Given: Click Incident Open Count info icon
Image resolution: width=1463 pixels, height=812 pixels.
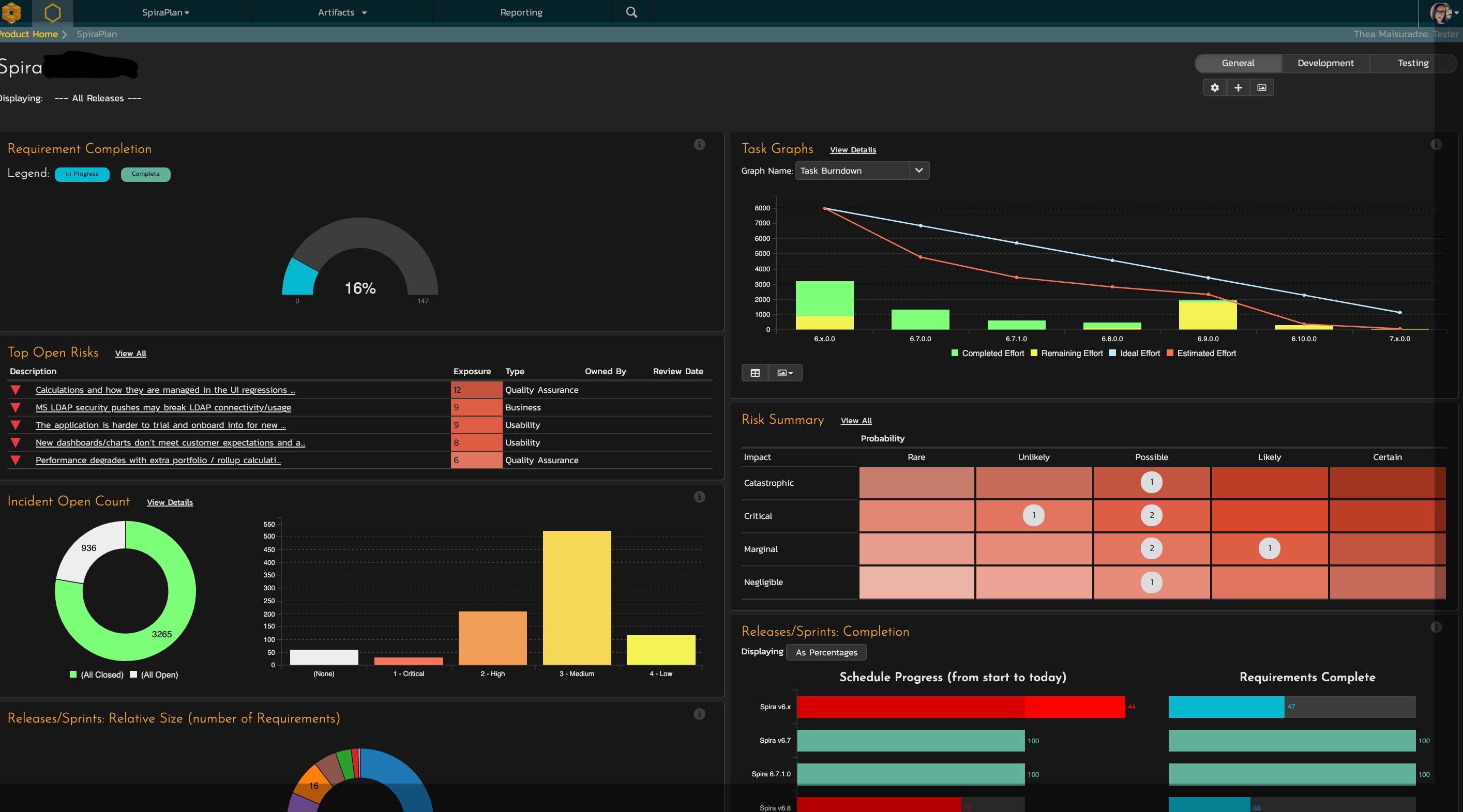Looking at the screenshot, I should click(699, 497).
